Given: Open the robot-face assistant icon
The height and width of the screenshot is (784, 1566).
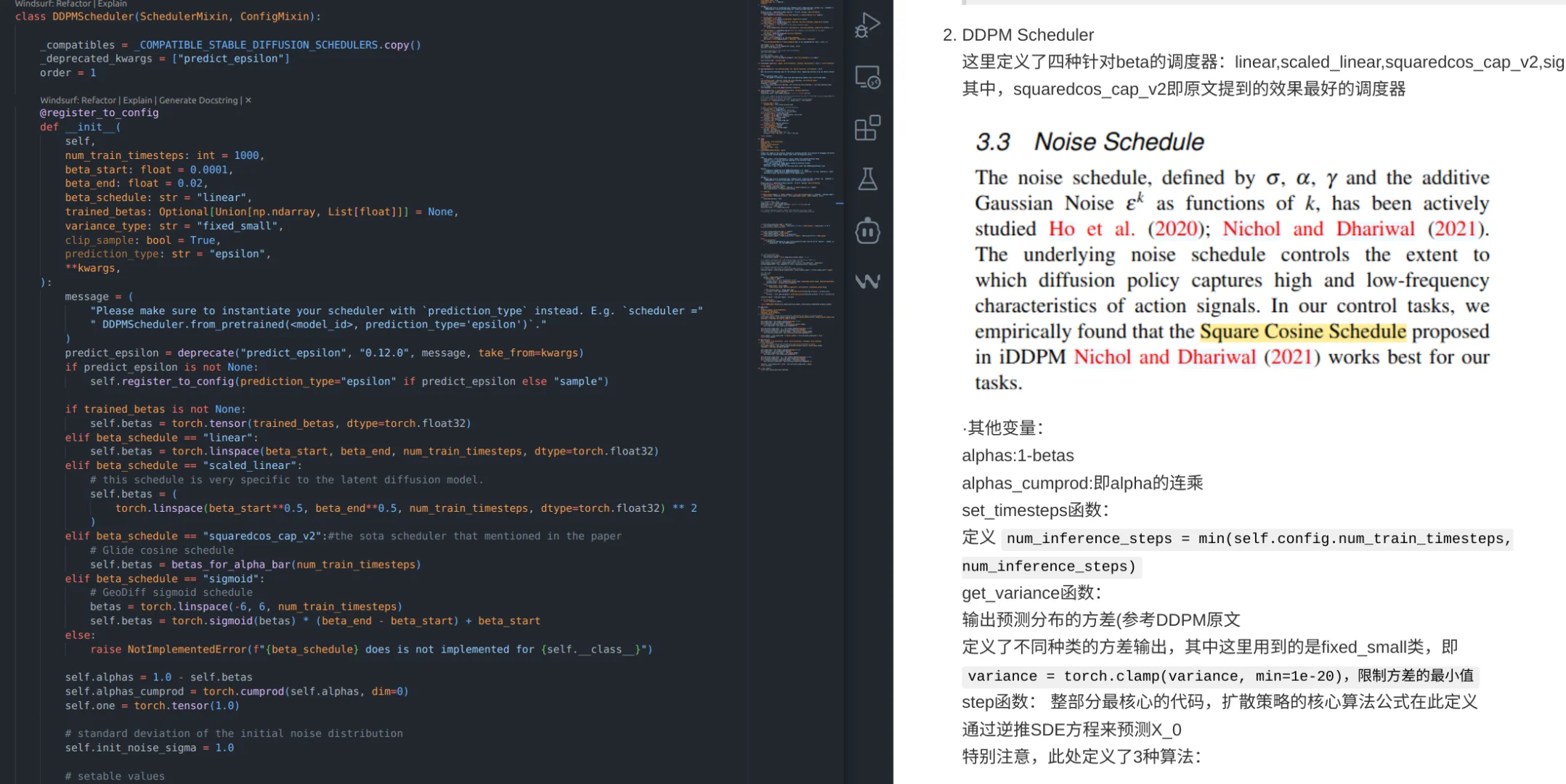Looking at the screenshot, I should 867,231.
